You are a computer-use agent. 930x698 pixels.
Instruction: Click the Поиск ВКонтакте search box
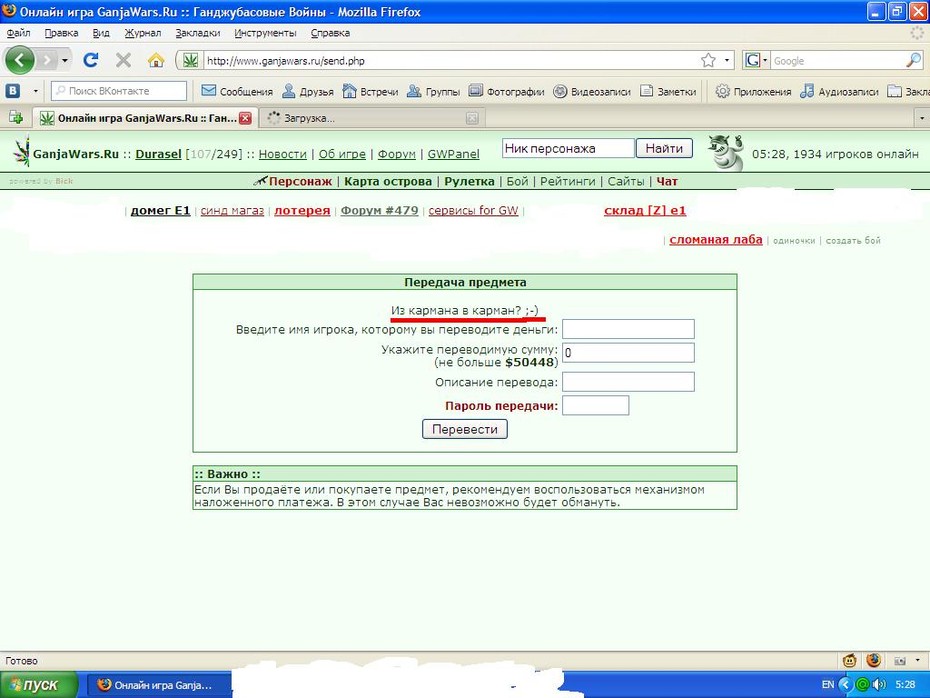119,91
